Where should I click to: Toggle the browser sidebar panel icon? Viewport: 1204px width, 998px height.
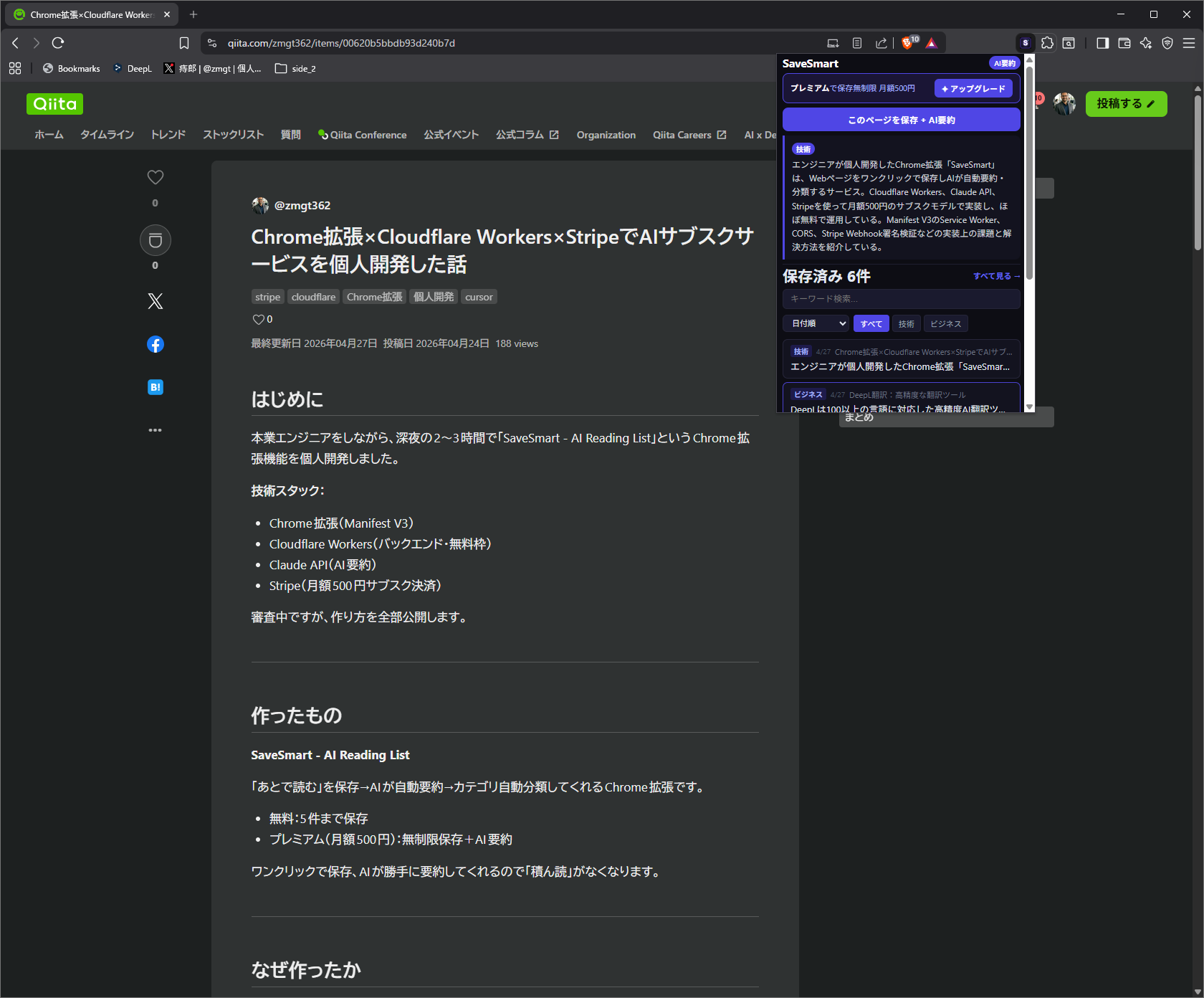point(1103,43)
